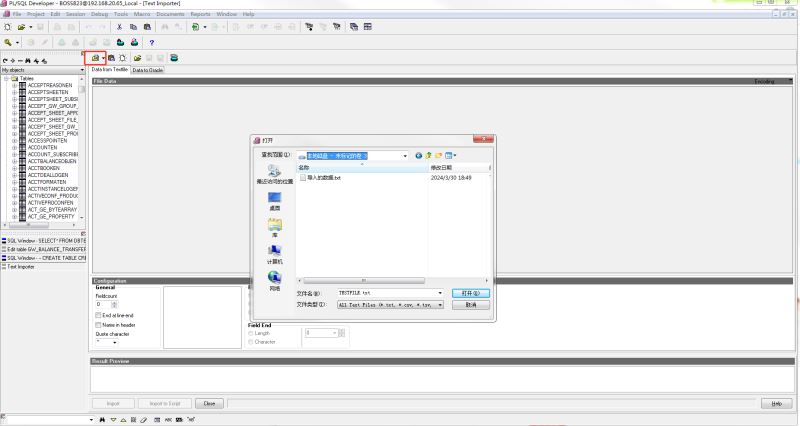Open the dropdown arrow beside the open folder icon
800x426 pixels.
click(31, 27)
